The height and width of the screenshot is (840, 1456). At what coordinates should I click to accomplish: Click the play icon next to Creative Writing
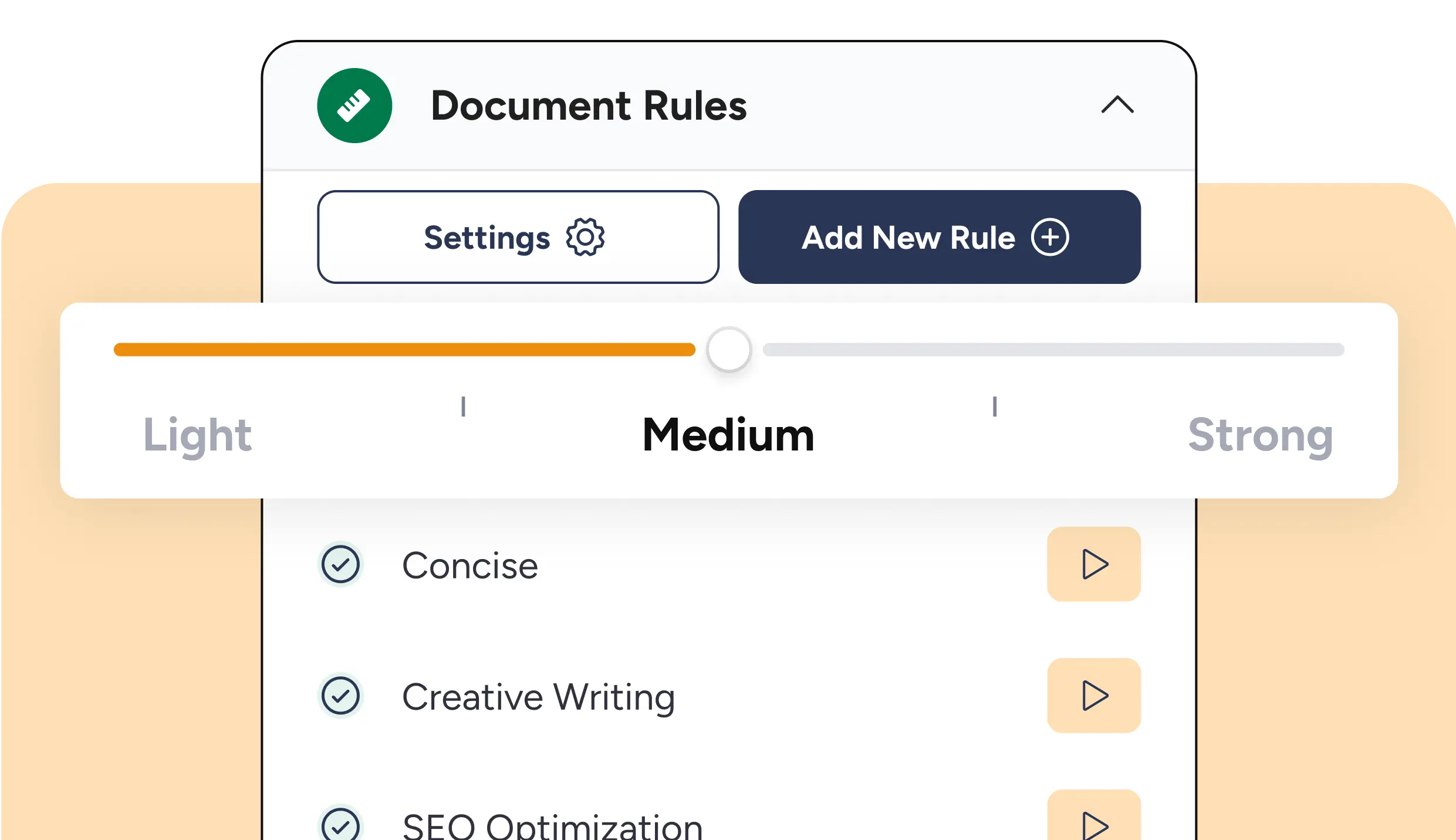tap(1093, 696)
